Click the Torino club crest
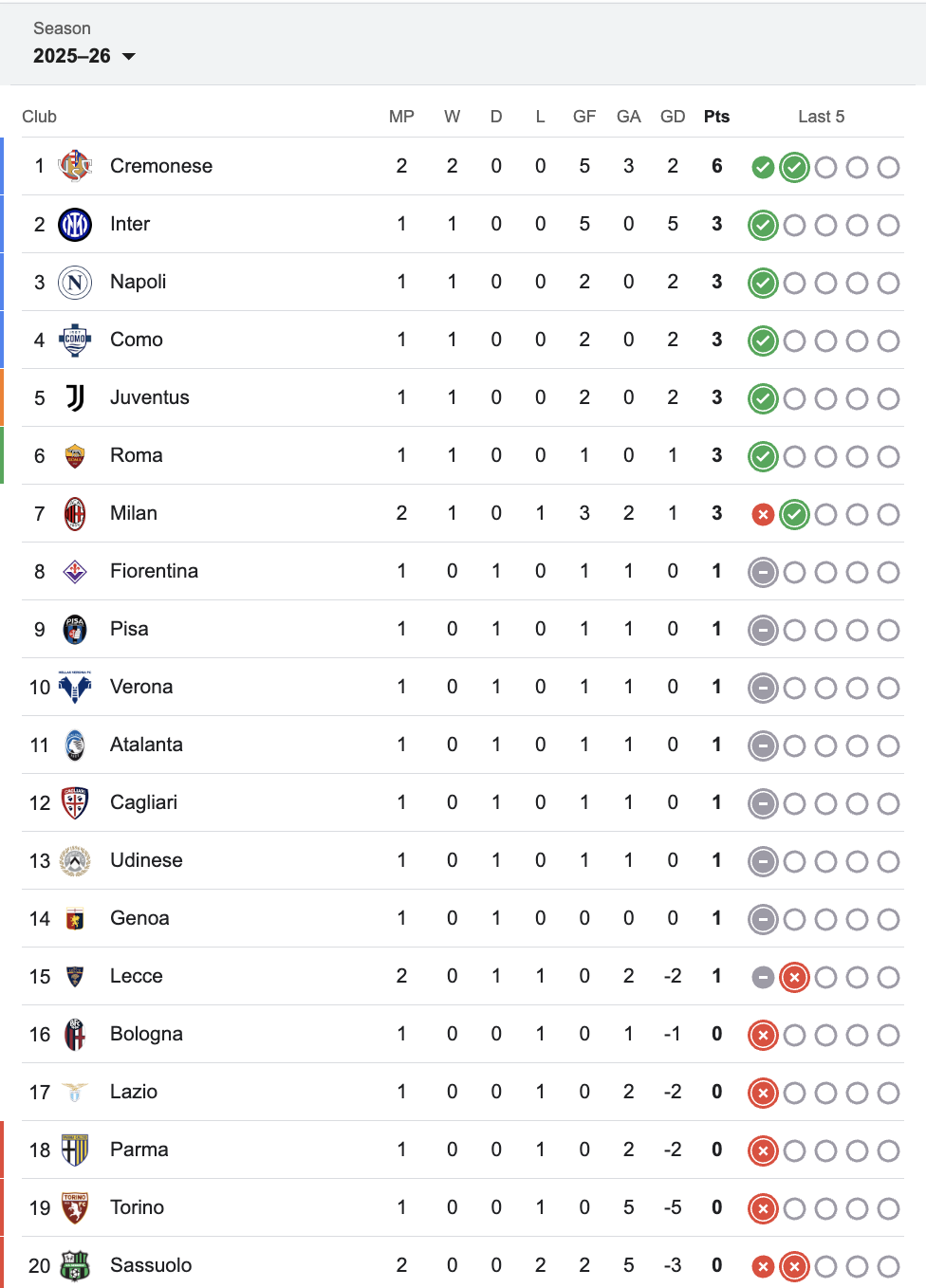 (75, 1207)
